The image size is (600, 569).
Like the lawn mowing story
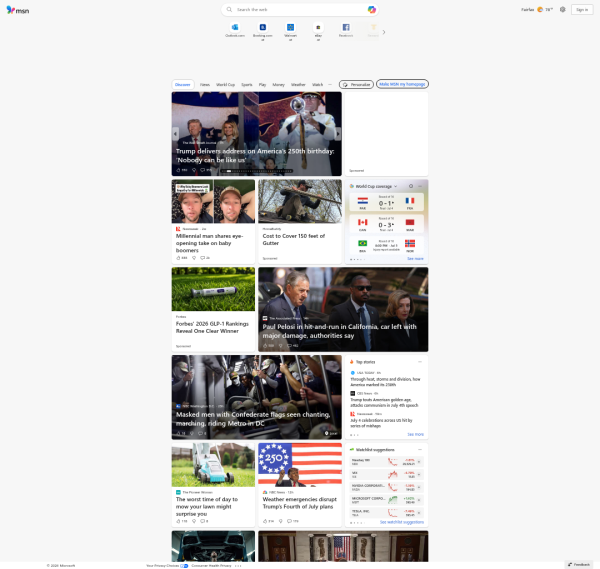178,521
